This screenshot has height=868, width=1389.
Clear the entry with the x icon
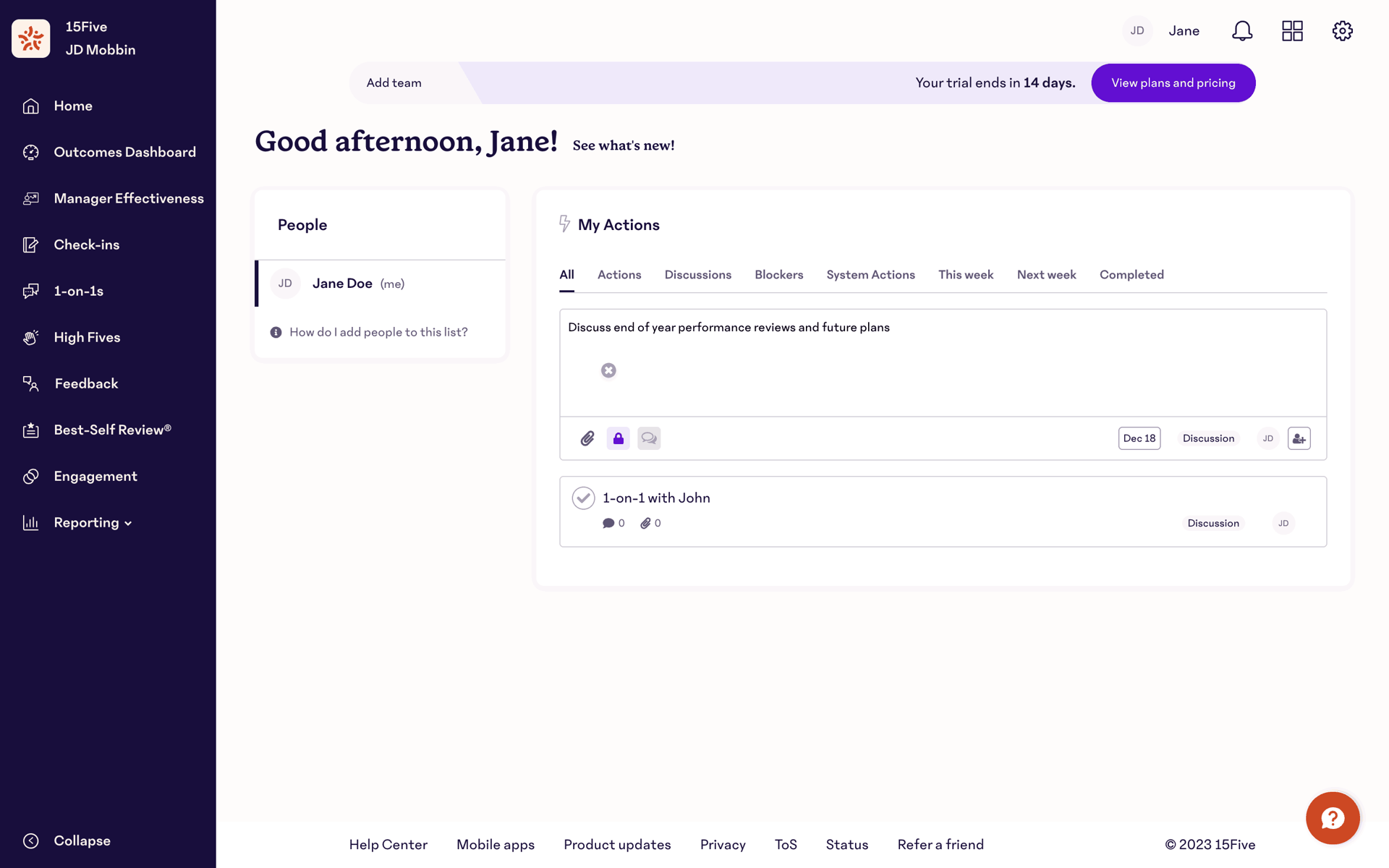pos(608,370)
